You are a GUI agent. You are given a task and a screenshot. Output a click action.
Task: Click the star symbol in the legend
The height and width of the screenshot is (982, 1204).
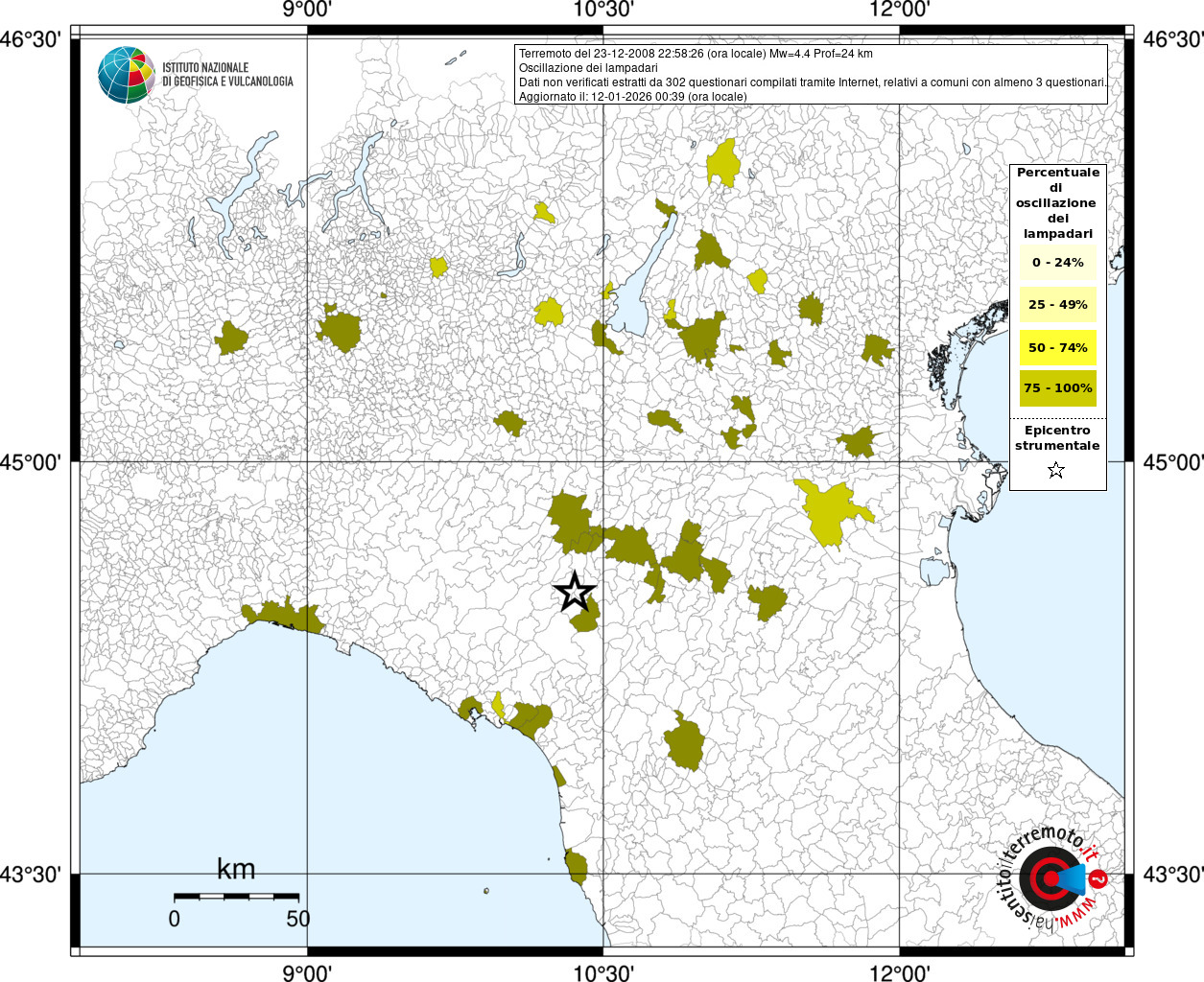(x=1056, y=470)
